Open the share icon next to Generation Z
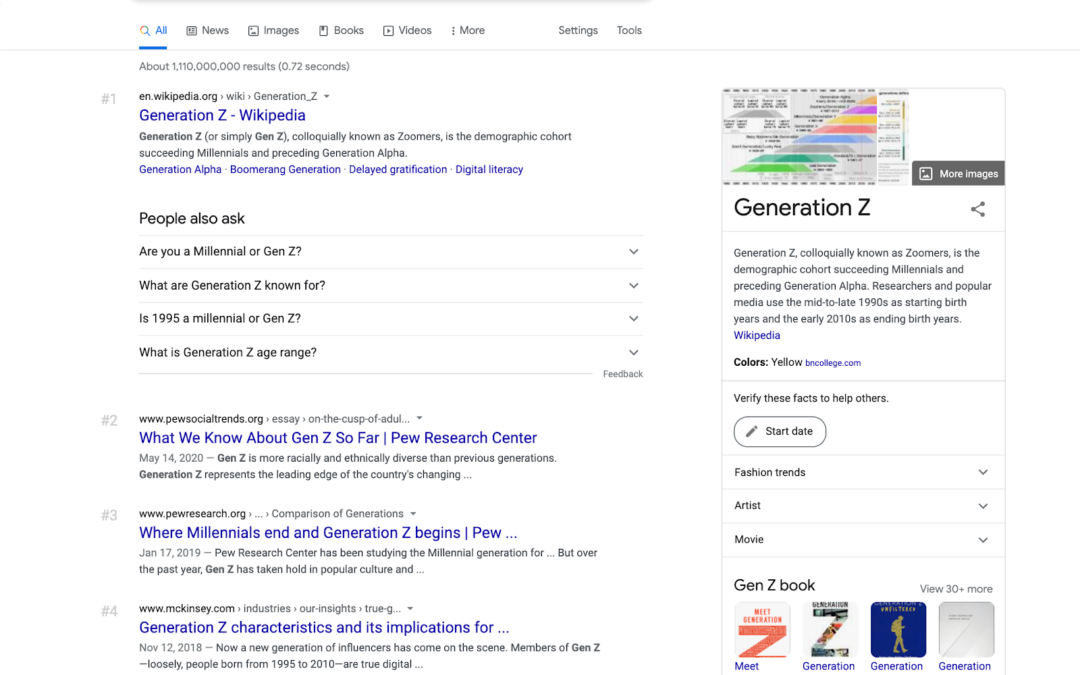This screenshot has height=675, width=1080. (977, 209)
